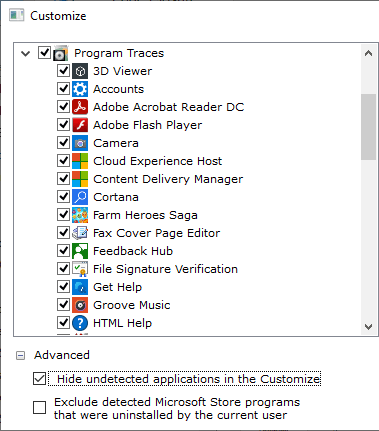Viewport: 379px width, 431px height.
Task: Click the Fax Cover Page Editor icon
Action: pyautogui.click(x=80, y=233)
